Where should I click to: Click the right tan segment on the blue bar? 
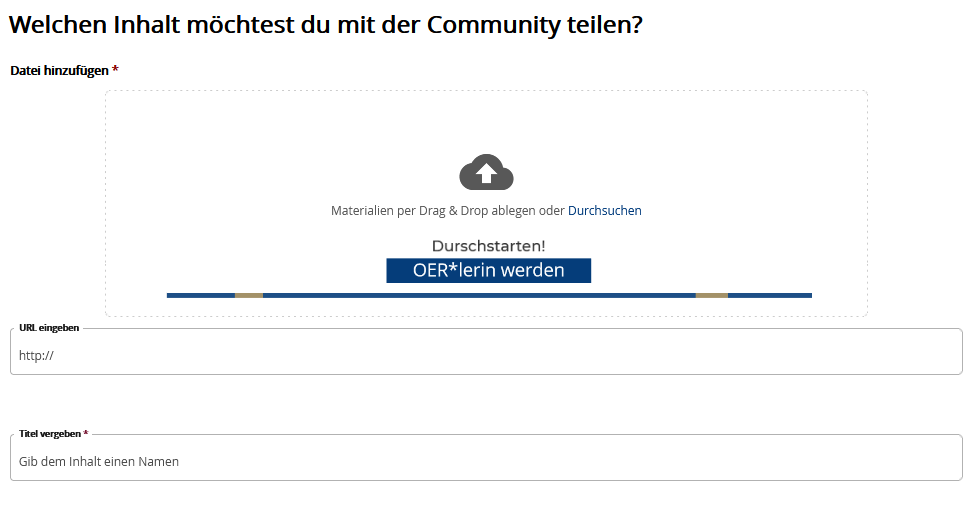coord(712,295)
